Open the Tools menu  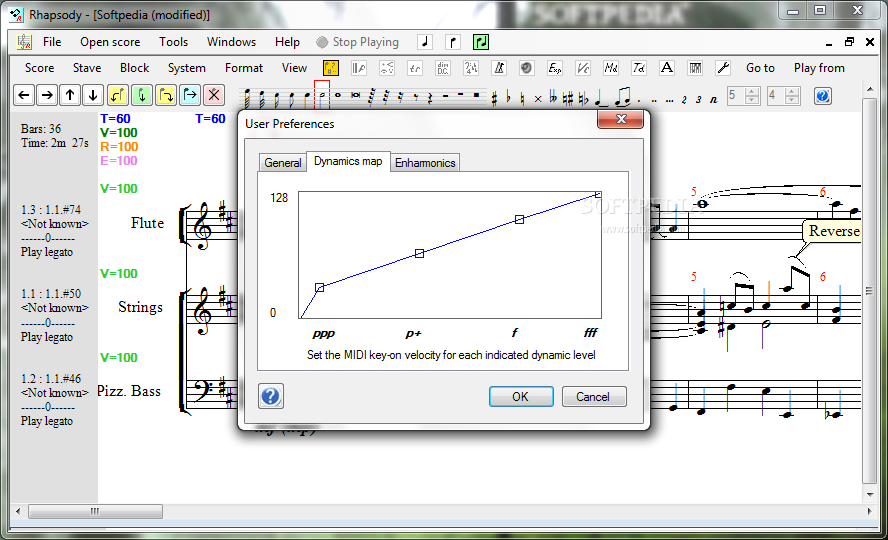[173, 42]
